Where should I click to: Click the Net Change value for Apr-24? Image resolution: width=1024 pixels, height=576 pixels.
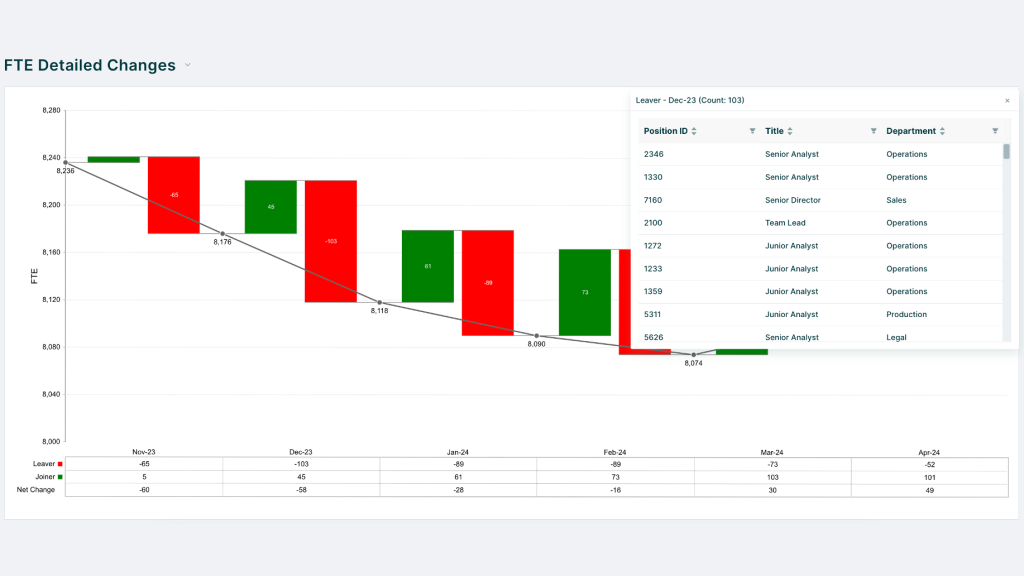pos(930,490)
